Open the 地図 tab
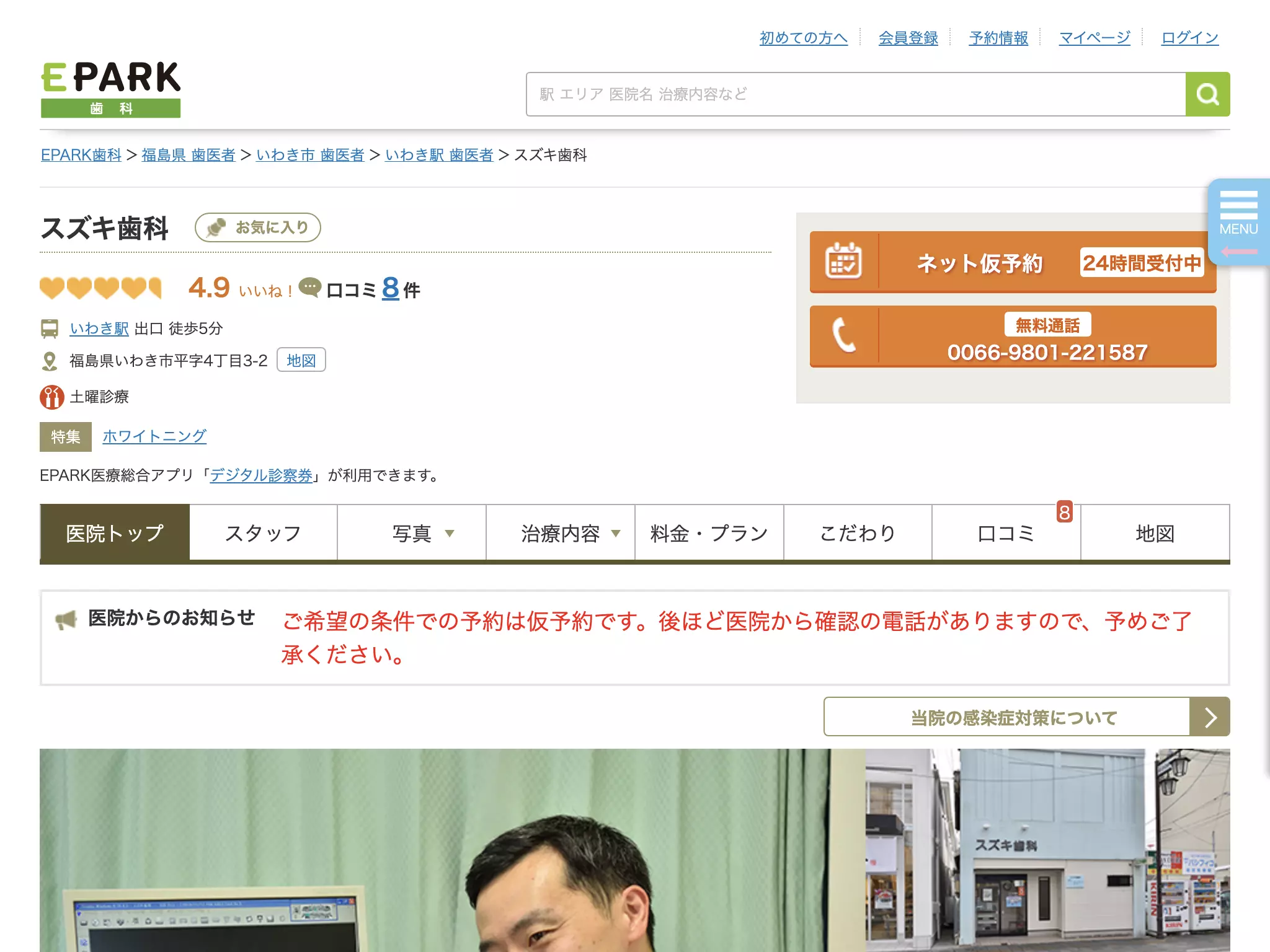The image size is (1270, 952). coord(1155,533)
